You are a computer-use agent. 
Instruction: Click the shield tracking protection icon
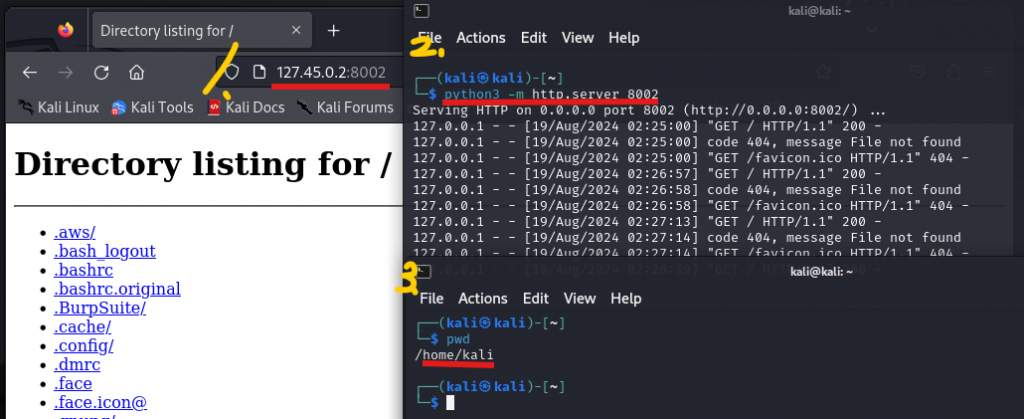coord(232,72)
